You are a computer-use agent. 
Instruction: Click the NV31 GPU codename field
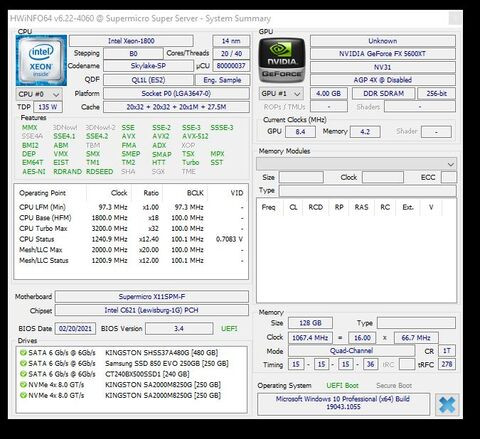383,67
